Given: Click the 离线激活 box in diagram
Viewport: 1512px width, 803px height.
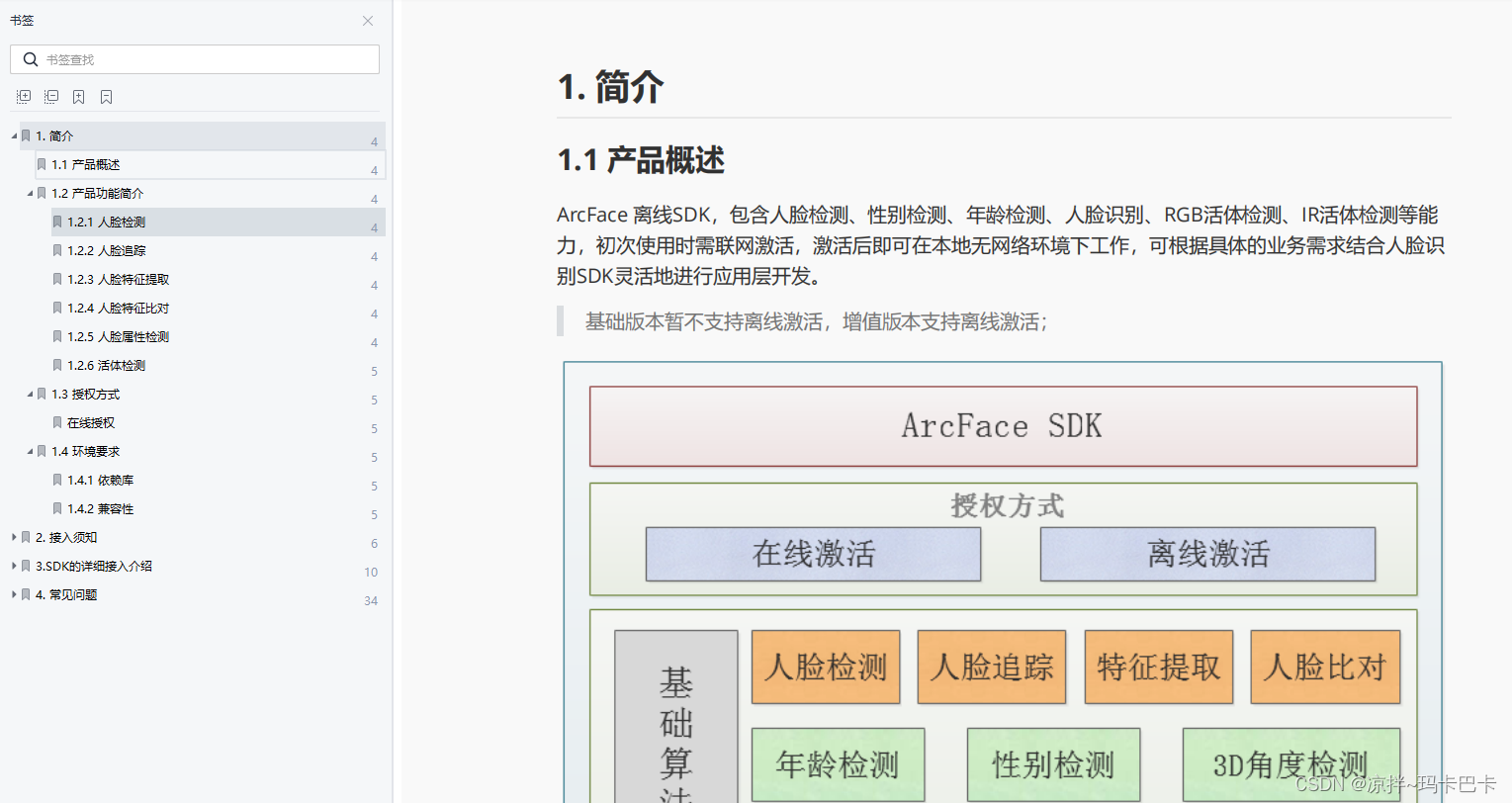Looking at the screenshot, I should 1207,554.
